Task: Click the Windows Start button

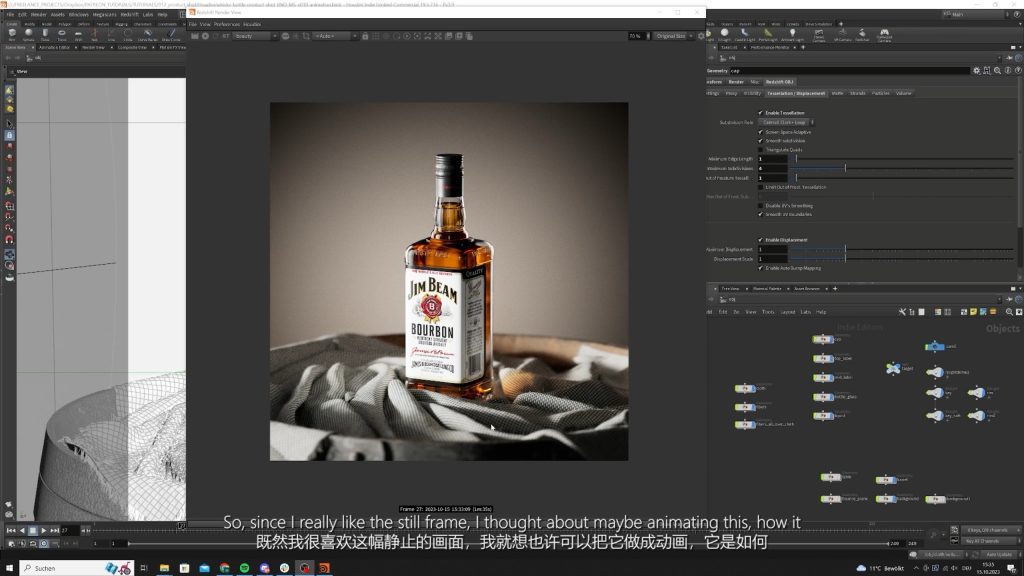Action: tap(9, 568)
